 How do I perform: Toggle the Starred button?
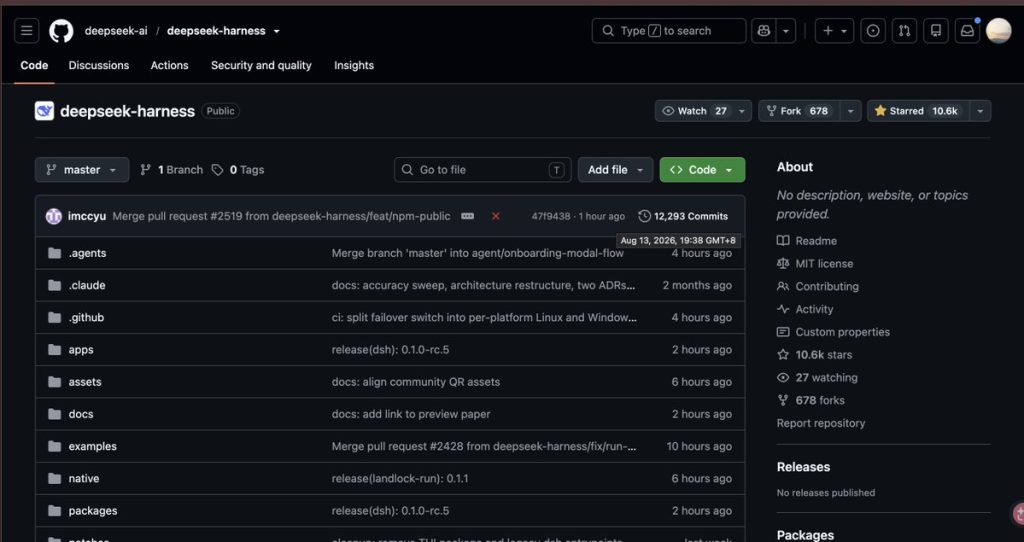pos(918,111)
